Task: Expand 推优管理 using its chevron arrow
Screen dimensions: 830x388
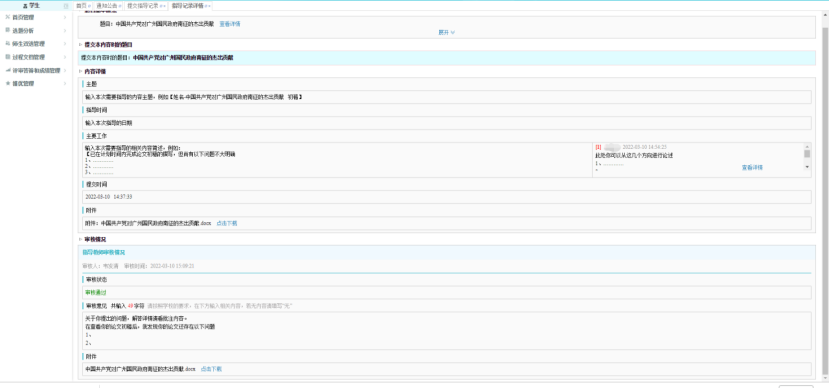Action: pyautogui.click(x=65, y=83)
